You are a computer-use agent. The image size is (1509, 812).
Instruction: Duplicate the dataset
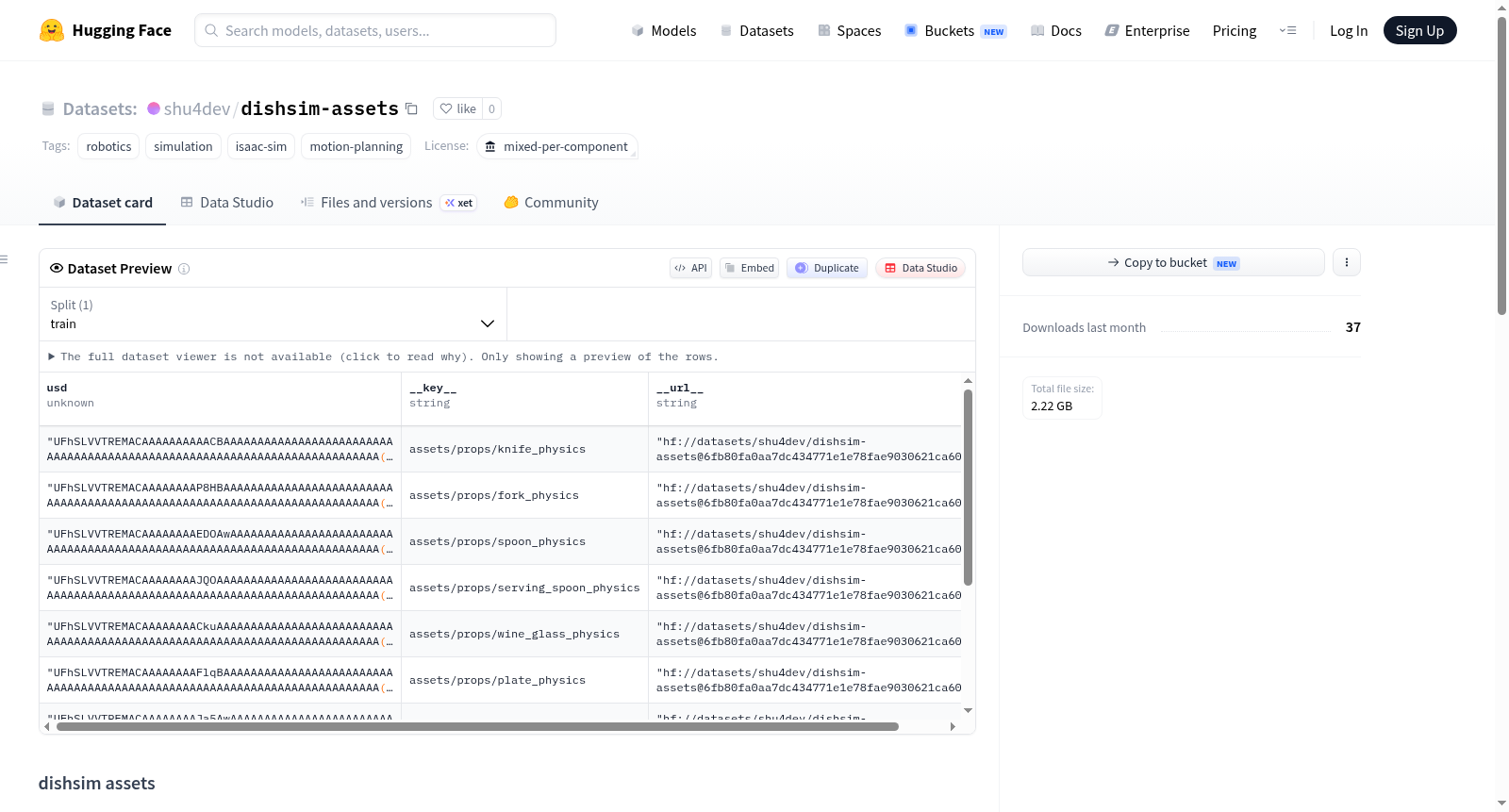pos(827,268)
